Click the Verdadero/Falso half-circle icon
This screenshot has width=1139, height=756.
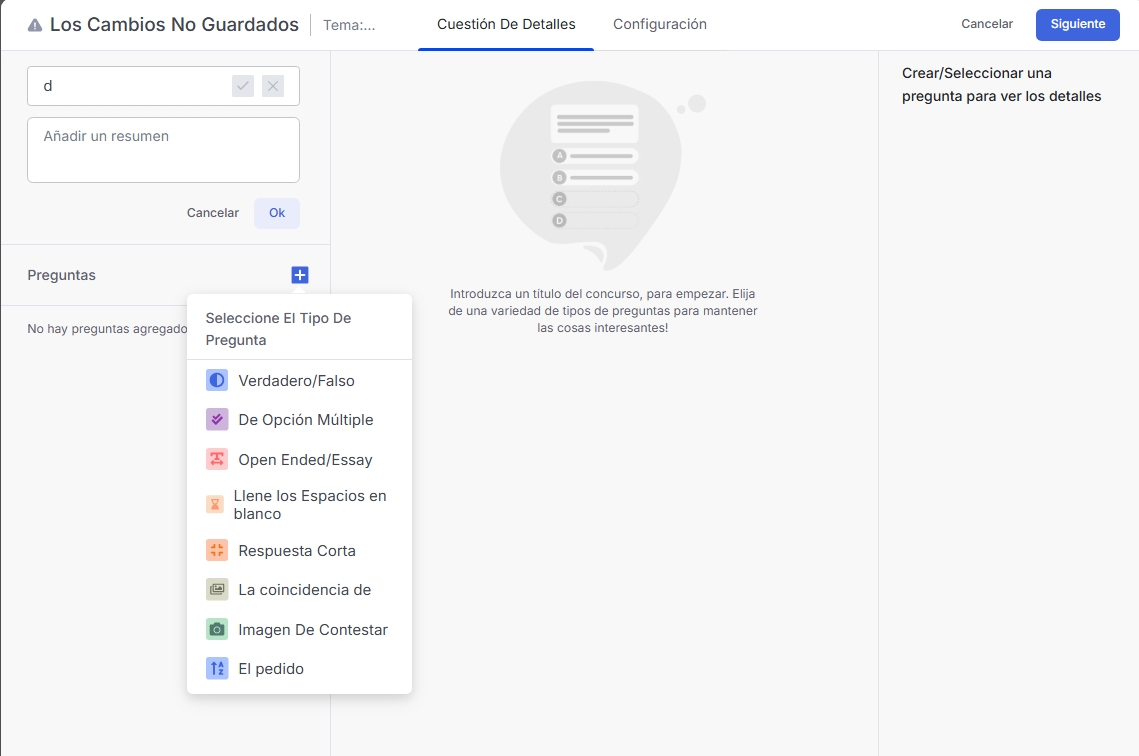[x=216, y=381]
